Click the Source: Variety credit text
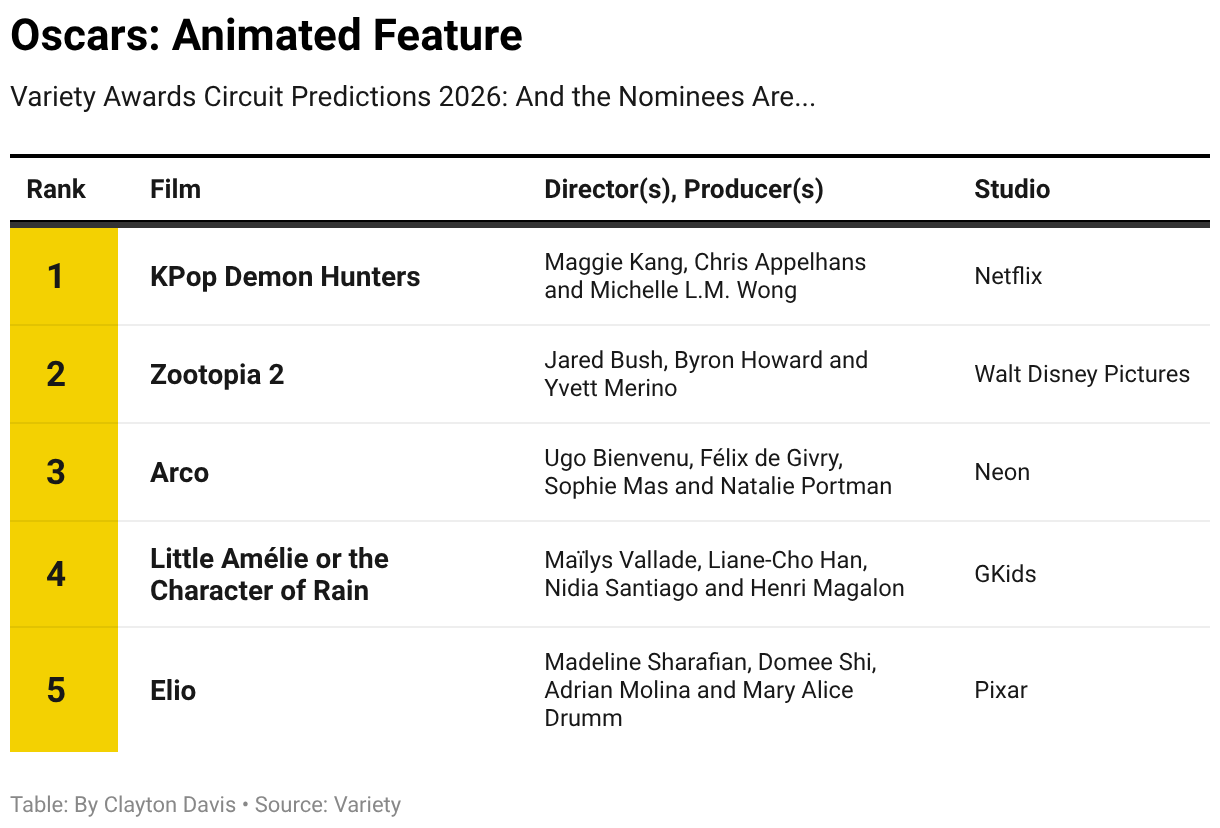The image size is (1220, 828). click(328, 805)
